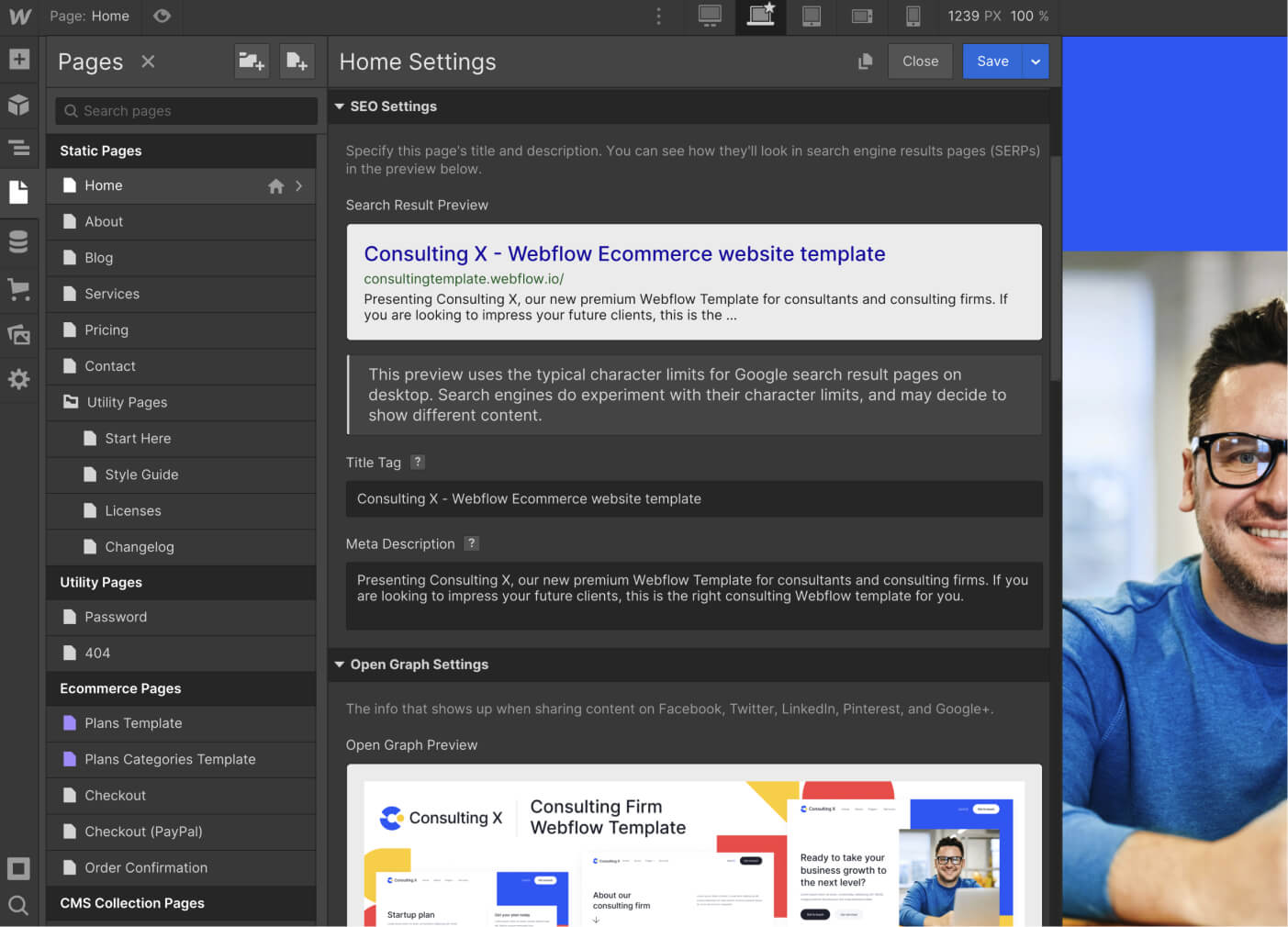Open the Assets panel icon

19,334
